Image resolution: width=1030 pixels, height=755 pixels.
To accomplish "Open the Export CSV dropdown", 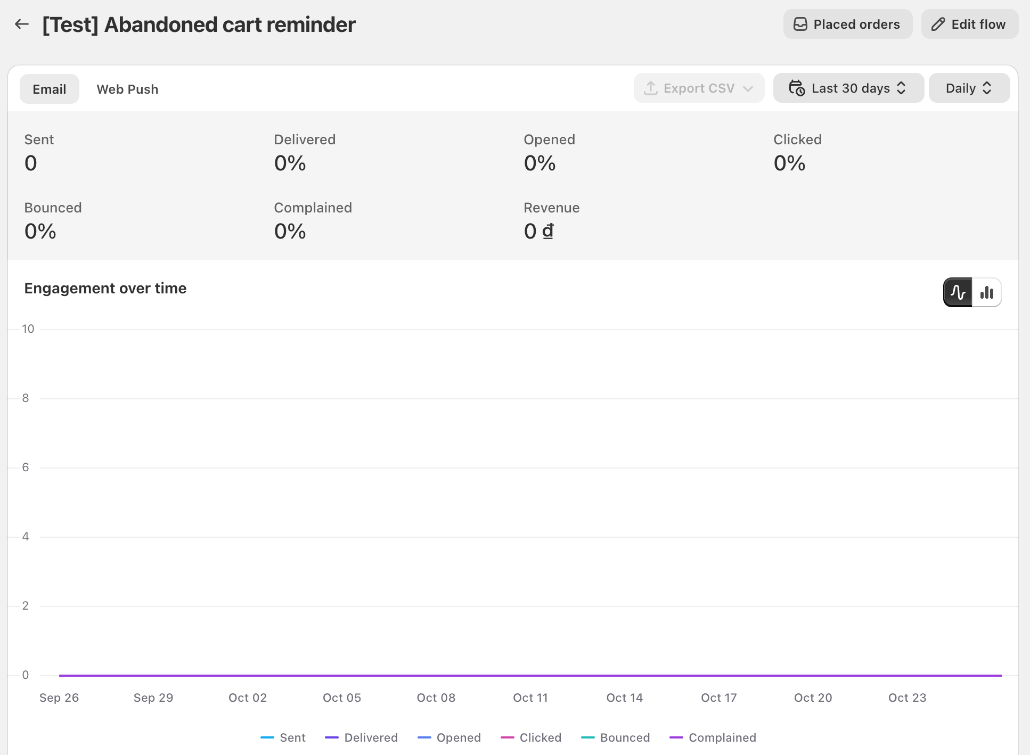I will 699,88.
